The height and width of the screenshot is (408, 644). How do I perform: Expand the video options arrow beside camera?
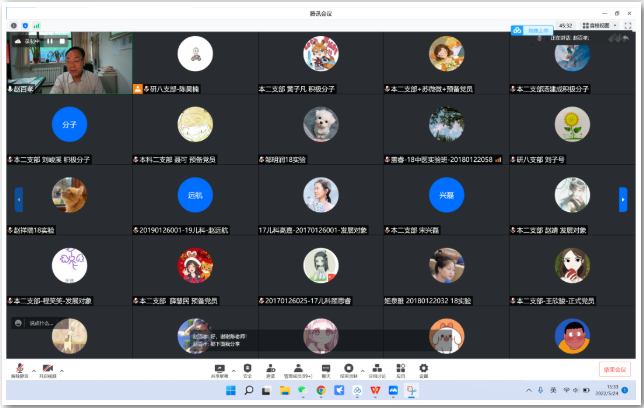(x=65, y=370)
